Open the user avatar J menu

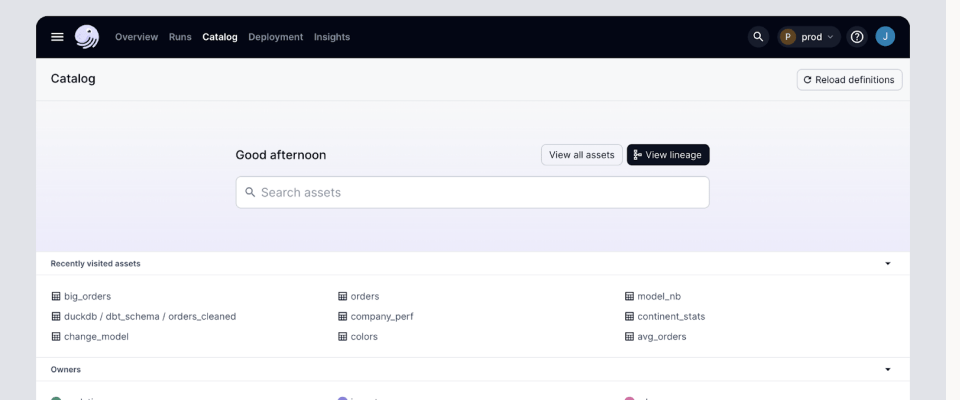tap(885, 37)
